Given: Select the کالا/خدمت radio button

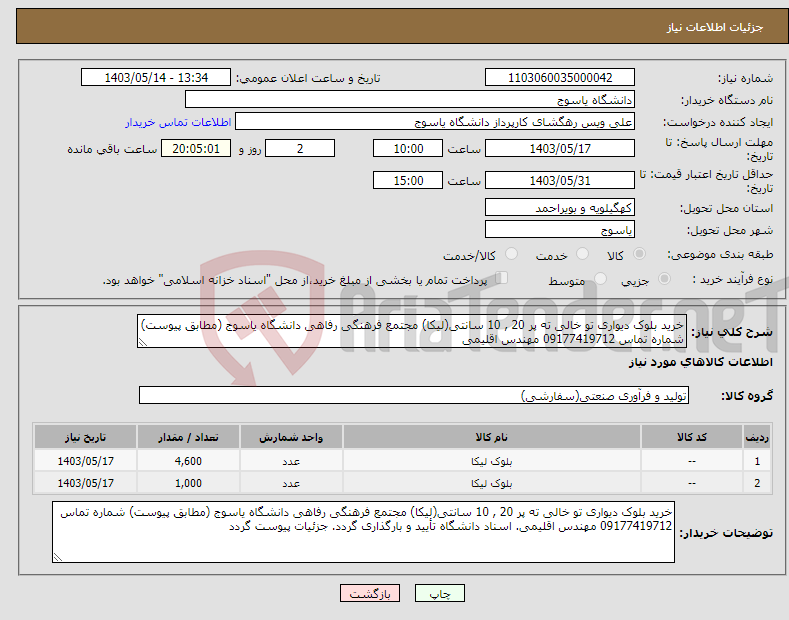Looking at the screenshot, I should [511, 254].
